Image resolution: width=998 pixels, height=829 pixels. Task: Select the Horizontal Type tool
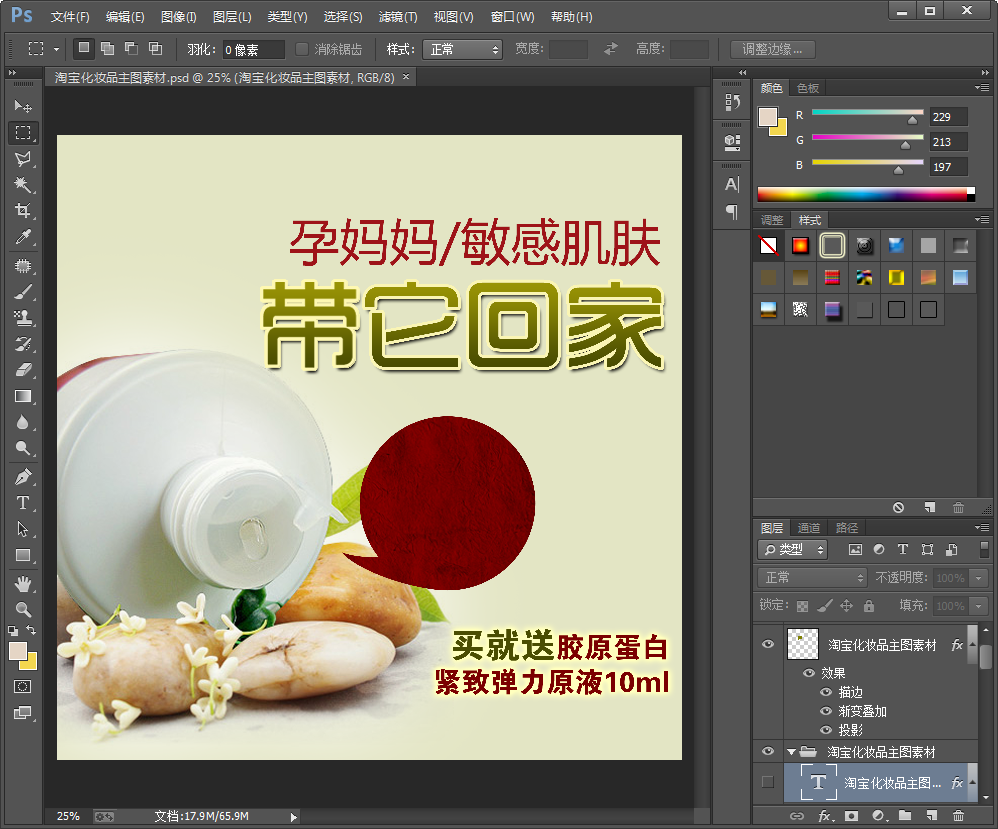pyautogui.click(x=23, y=502)
